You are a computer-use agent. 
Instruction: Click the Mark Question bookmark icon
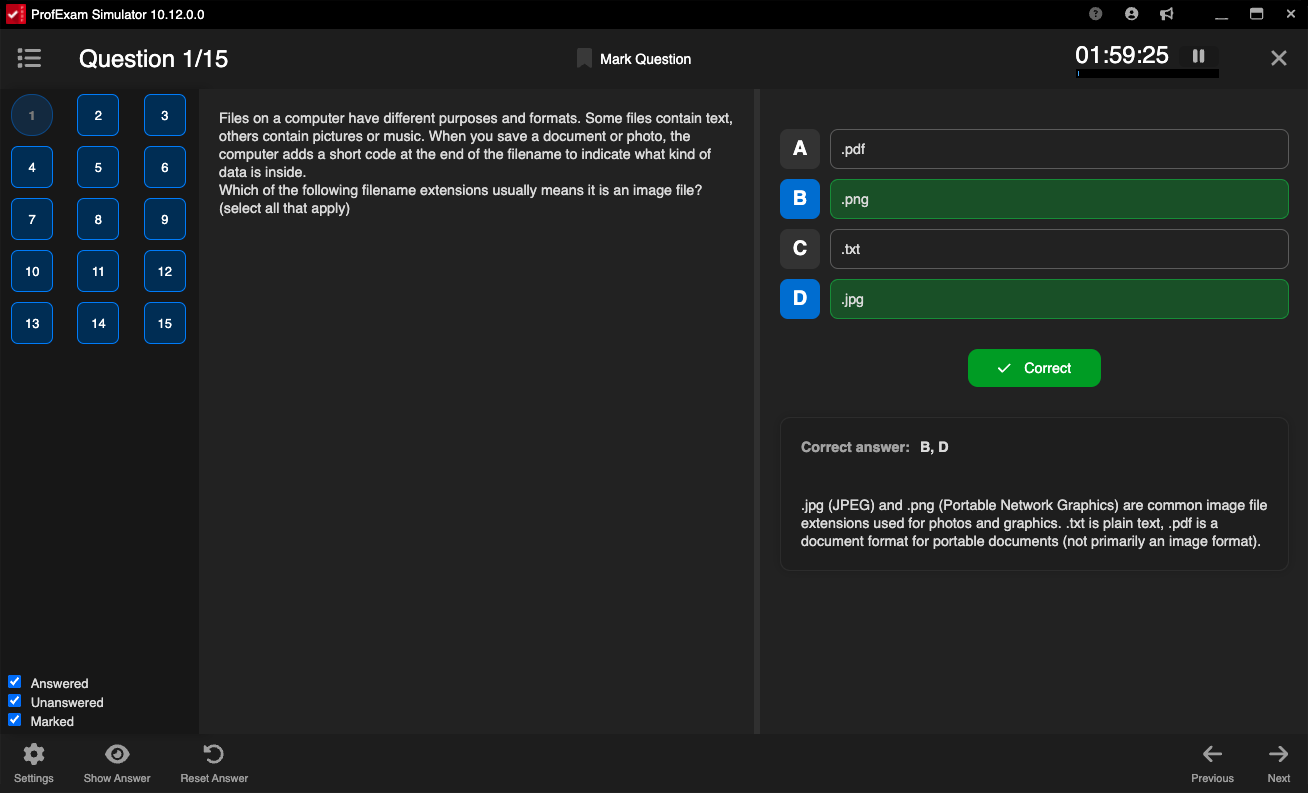coord(584,59)
